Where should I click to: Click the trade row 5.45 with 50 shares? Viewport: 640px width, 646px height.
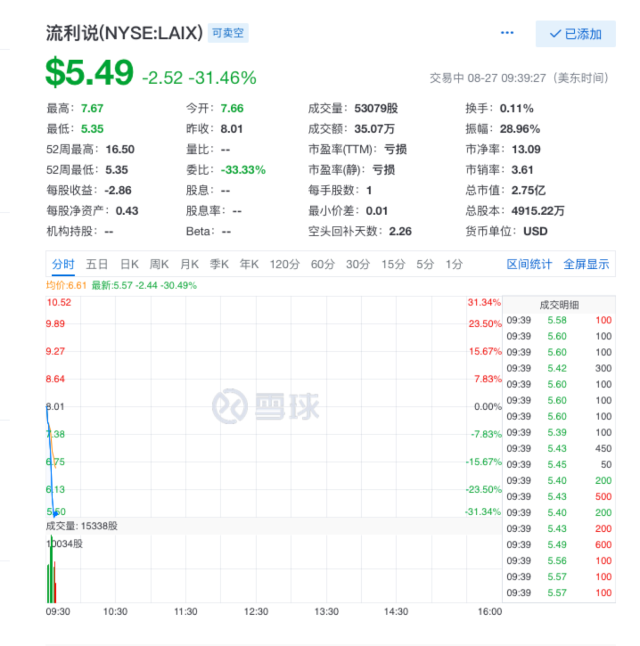pos(559,465)
